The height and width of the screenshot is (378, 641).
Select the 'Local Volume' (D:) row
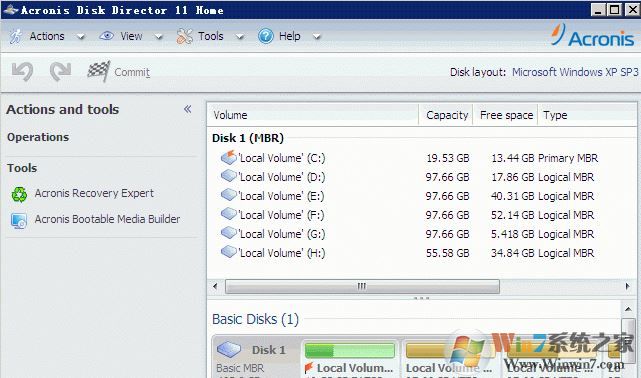pyautogui.click(x=421, y=177)
